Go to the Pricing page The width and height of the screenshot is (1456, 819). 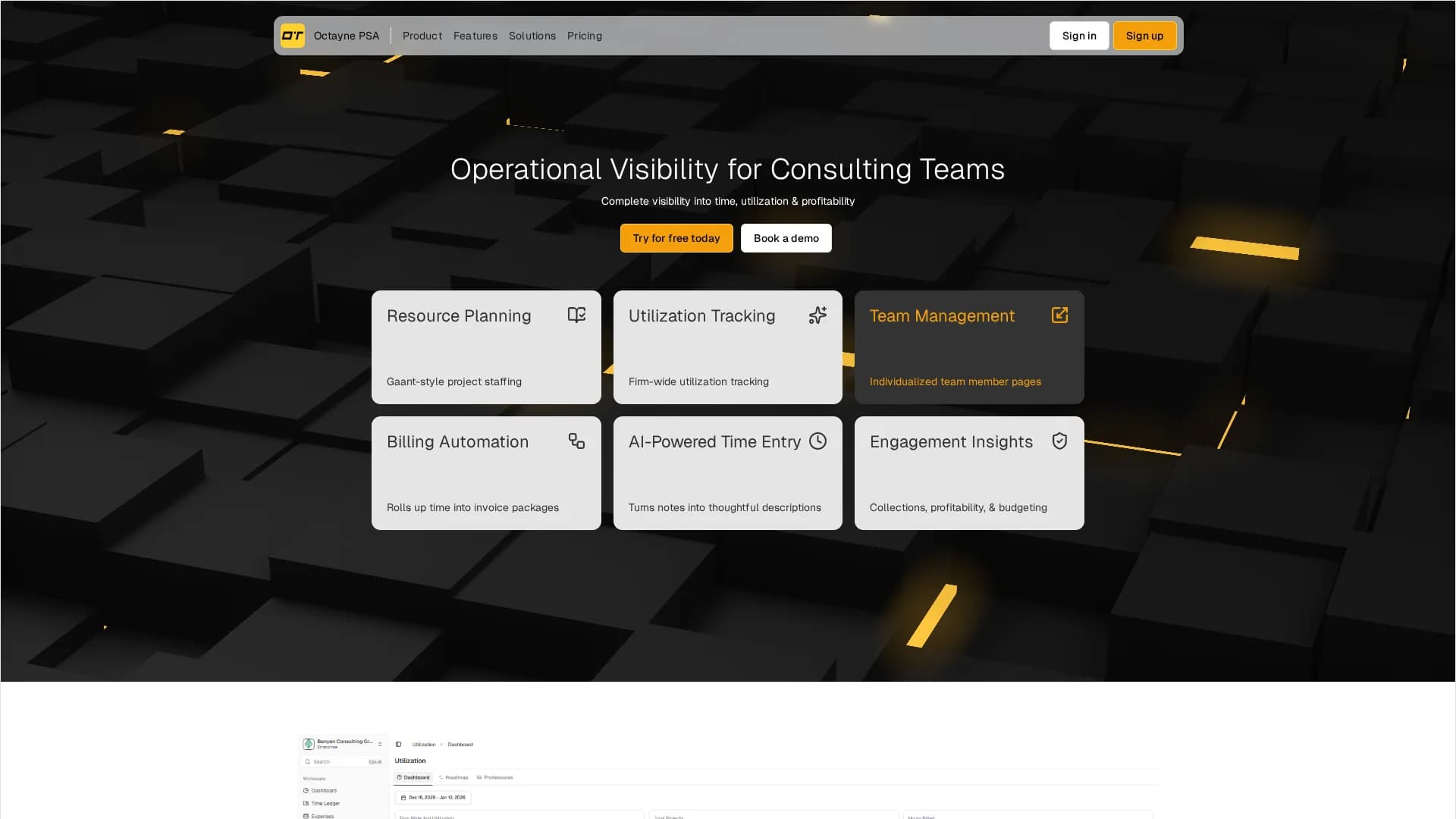click(x=585, y=36)
